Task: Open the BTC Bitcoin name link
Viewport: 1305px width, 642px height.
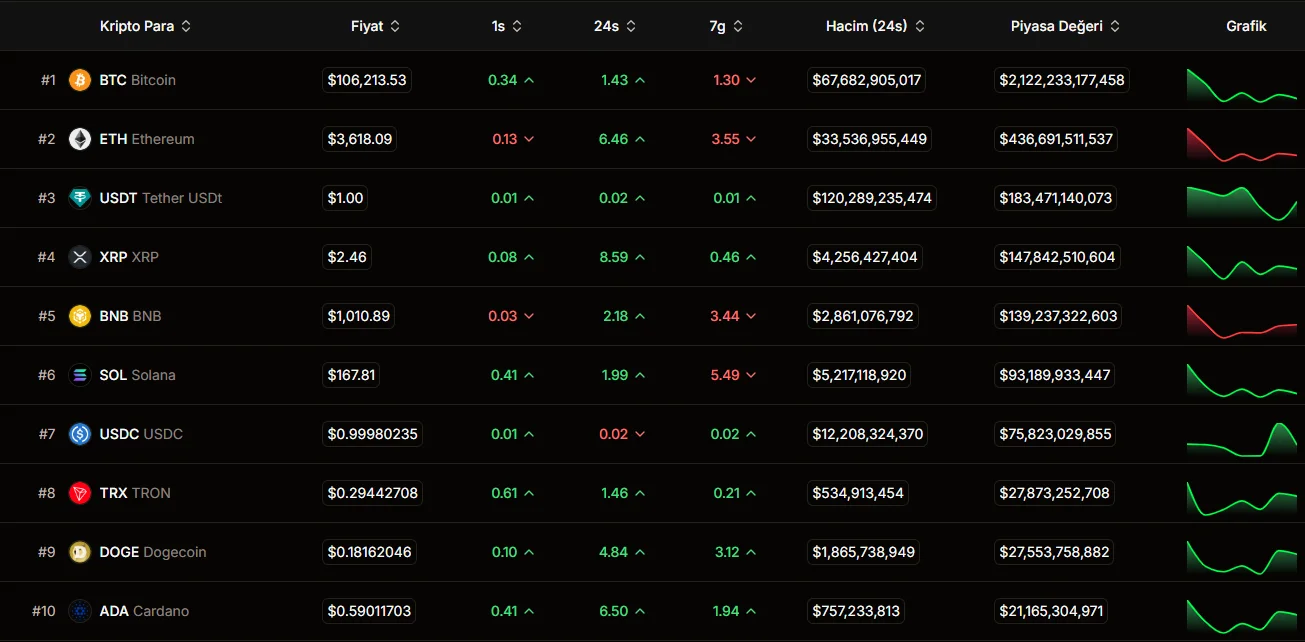Action: (137, 80)
